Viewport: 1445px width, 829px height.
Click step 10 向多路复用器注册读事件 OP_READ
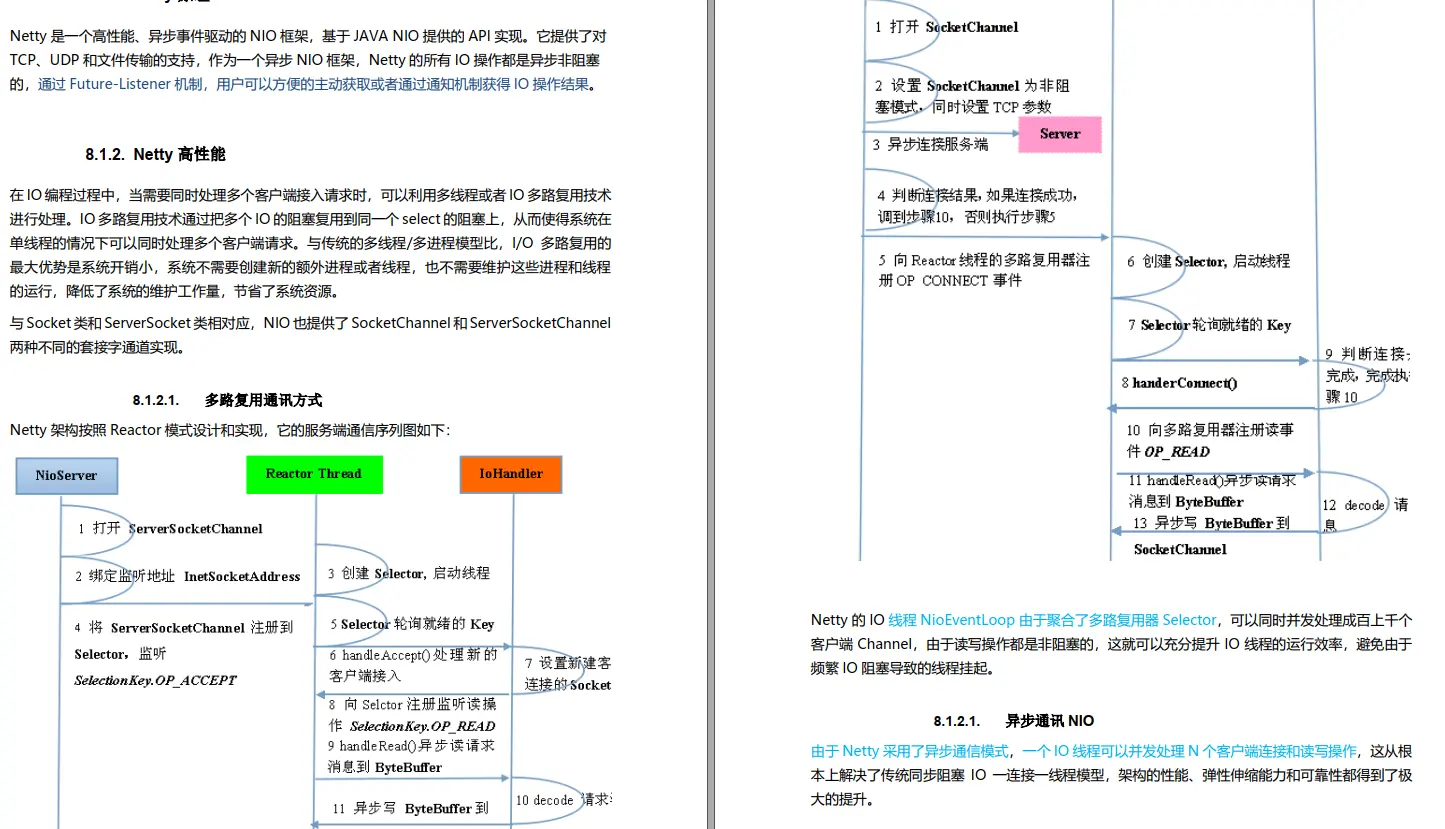pyautogui.click(x=1210, y=440)
